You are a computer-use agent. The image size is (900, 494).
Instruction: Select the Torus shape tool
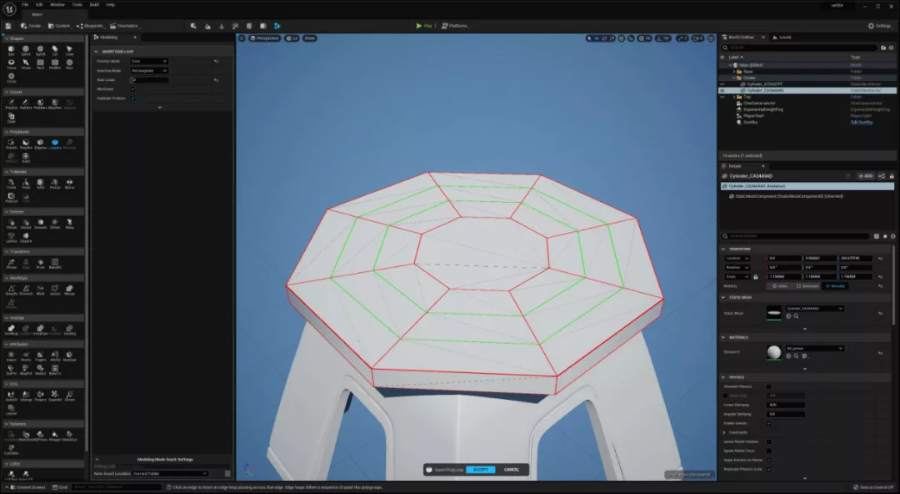(x=11, y=64)
